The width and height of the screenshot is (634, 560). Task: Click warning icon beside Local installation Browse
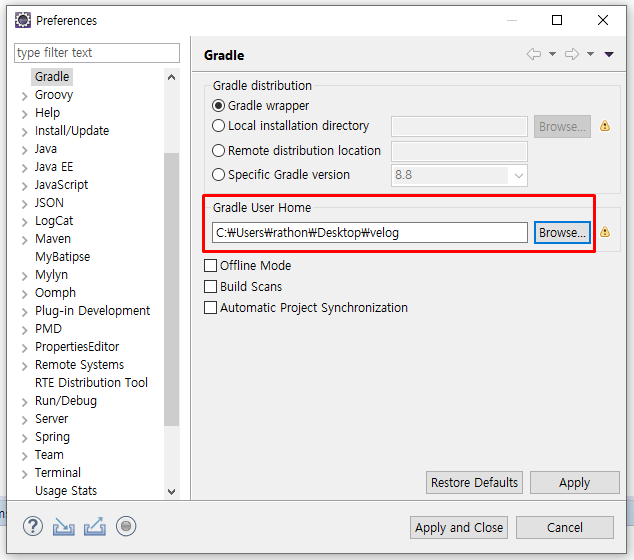pyautogui.click(x=605, y=126)
